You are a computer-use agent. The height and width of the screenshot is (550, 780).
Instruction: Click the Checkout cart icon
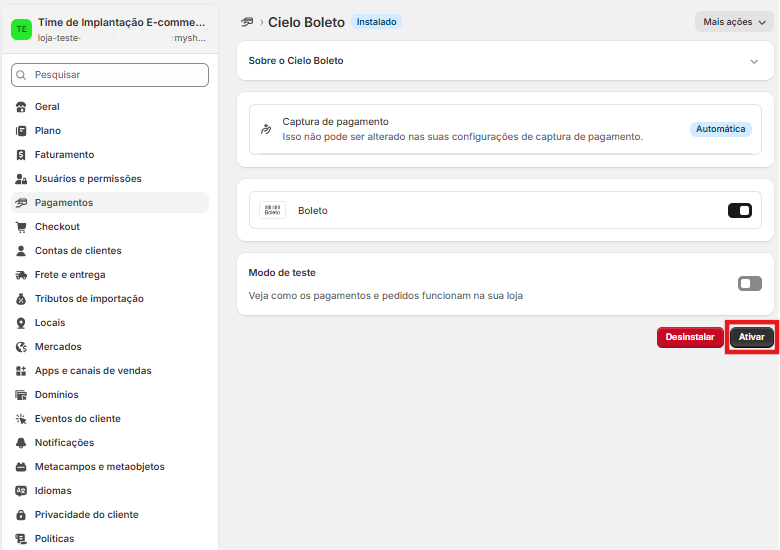[21, 227]
